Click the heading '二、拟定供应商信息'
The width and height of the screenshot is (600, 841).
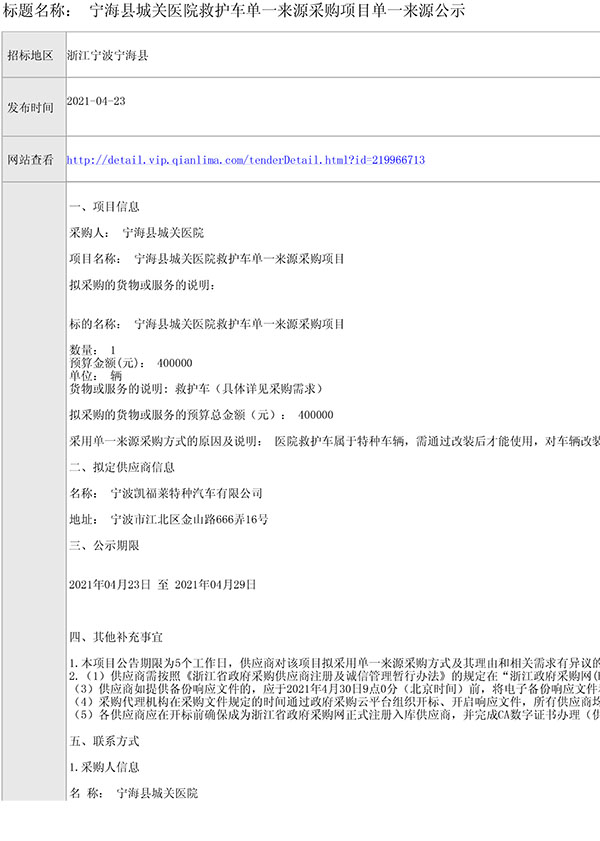point(122,467)
